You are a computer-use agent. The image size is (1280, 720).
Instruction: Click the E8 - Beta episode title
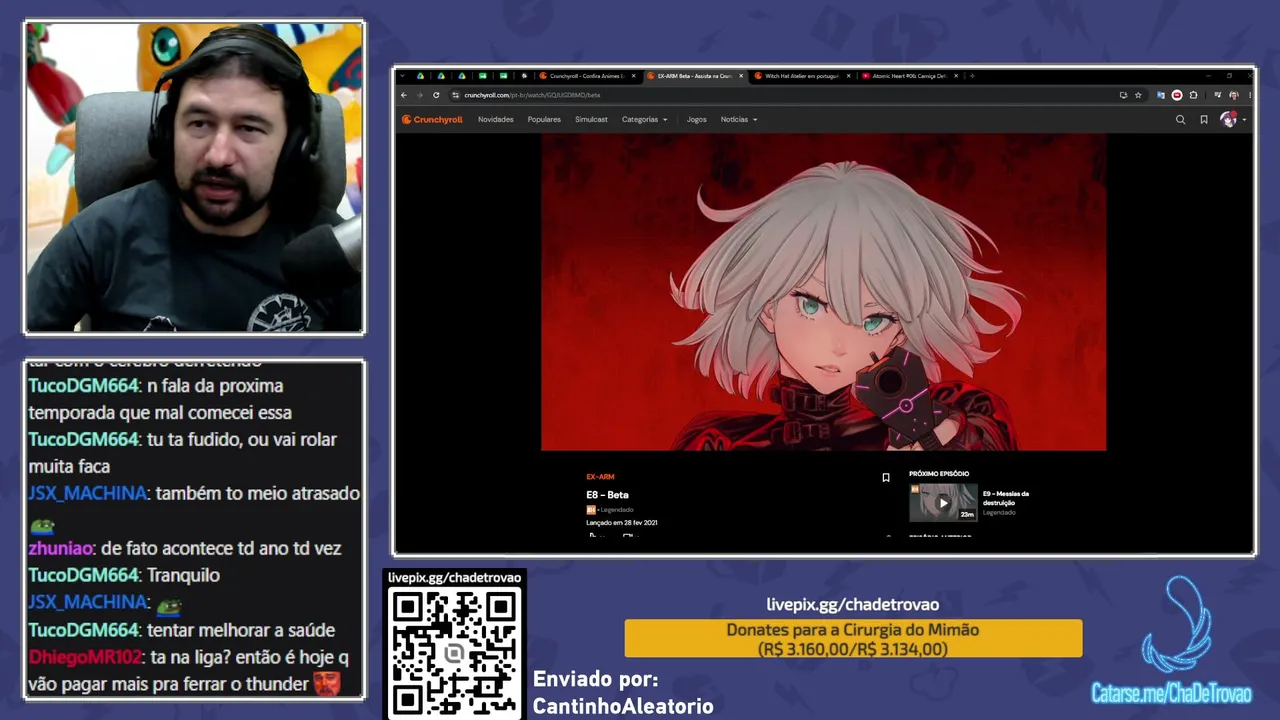click(x=607, y=495)
